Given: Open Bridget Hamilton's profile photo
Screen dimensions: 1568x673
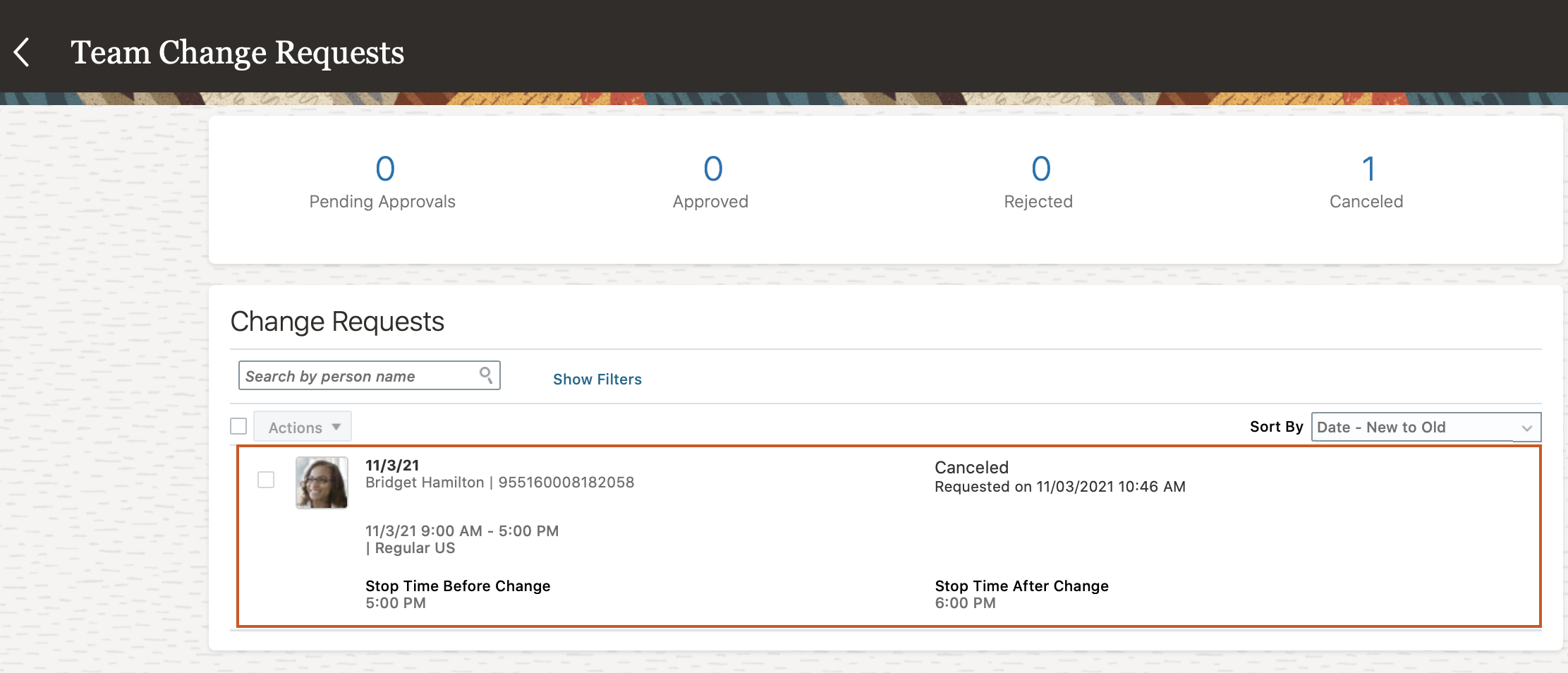Looking at the screenshot, I should 322,483.
